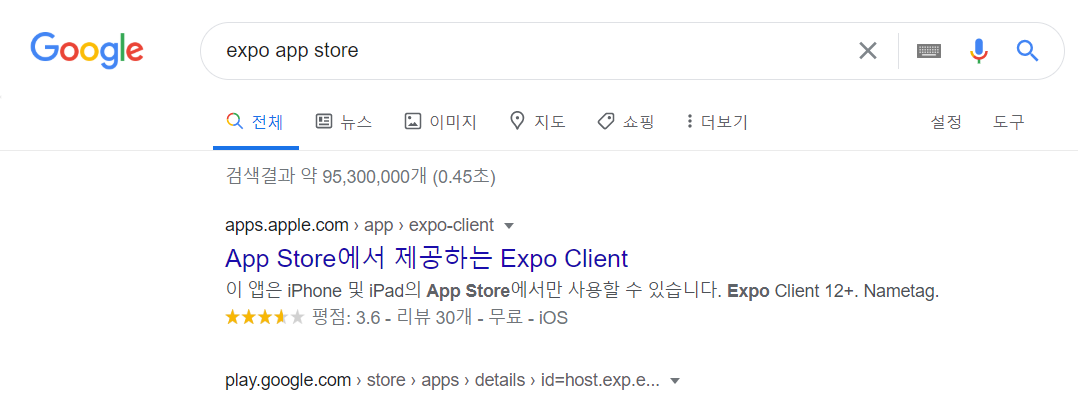Open 'App Store에서 제공하는 Expo Client' result
The width and height of the screenshot is (1078, 399).
coord(426,258)
